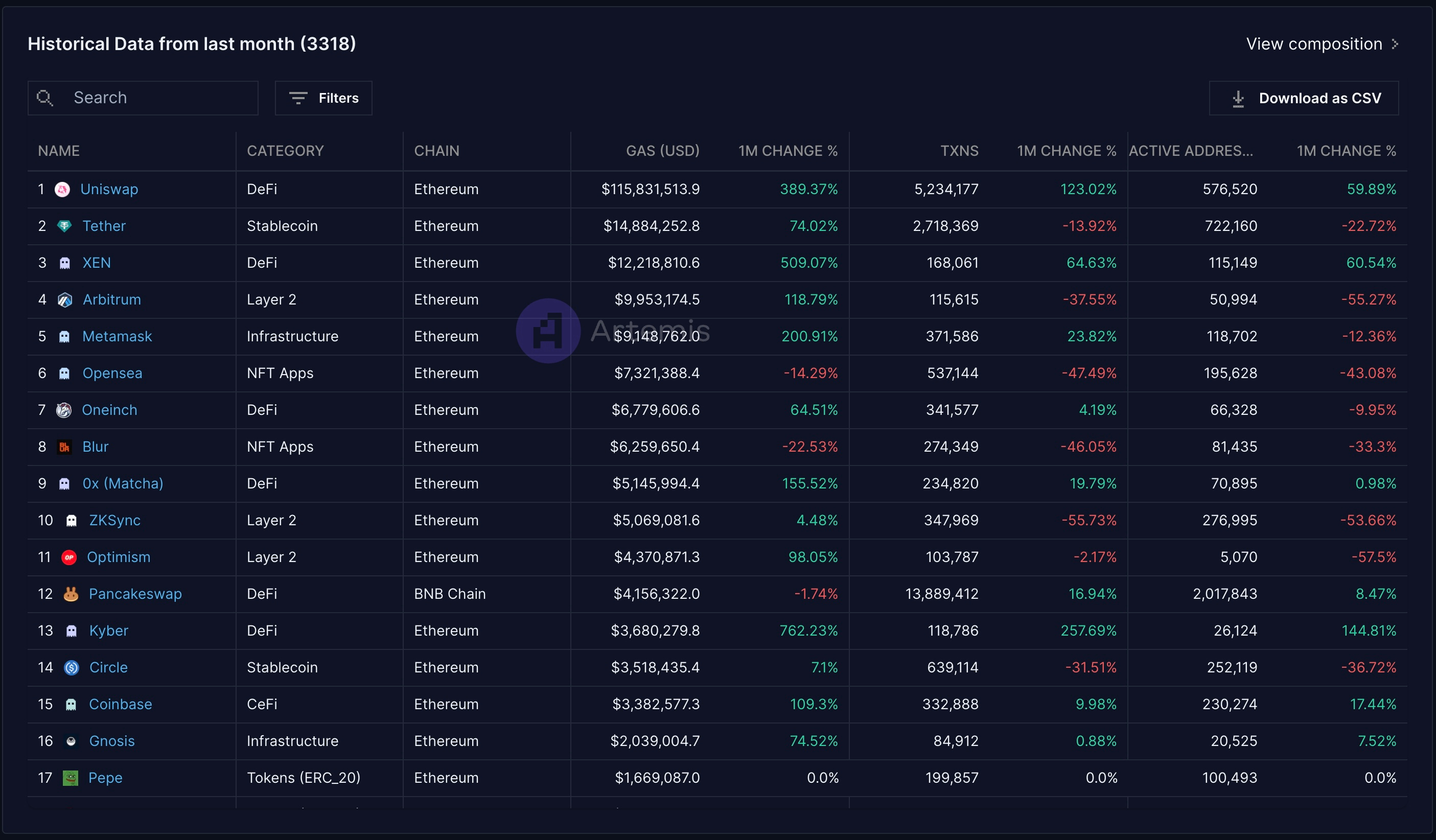Click Tether active addresses 722,160
The height and width of the screenshot is (840, 1436).
pos(1231,226)
